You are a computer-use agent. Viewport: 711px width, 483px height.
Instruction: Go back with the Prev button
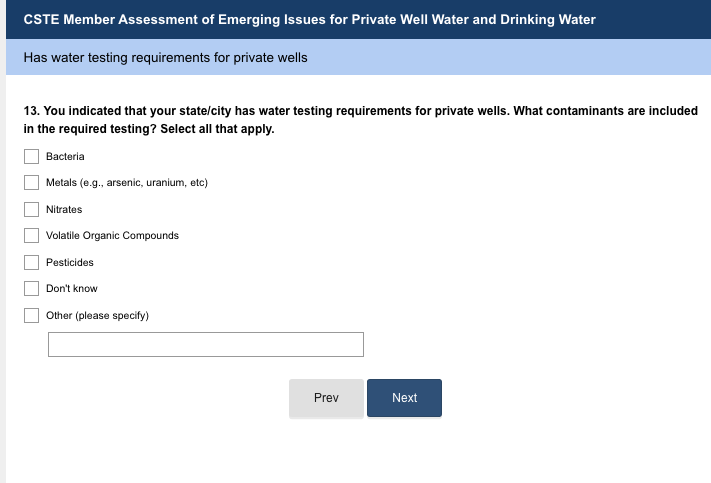point(326,398)
